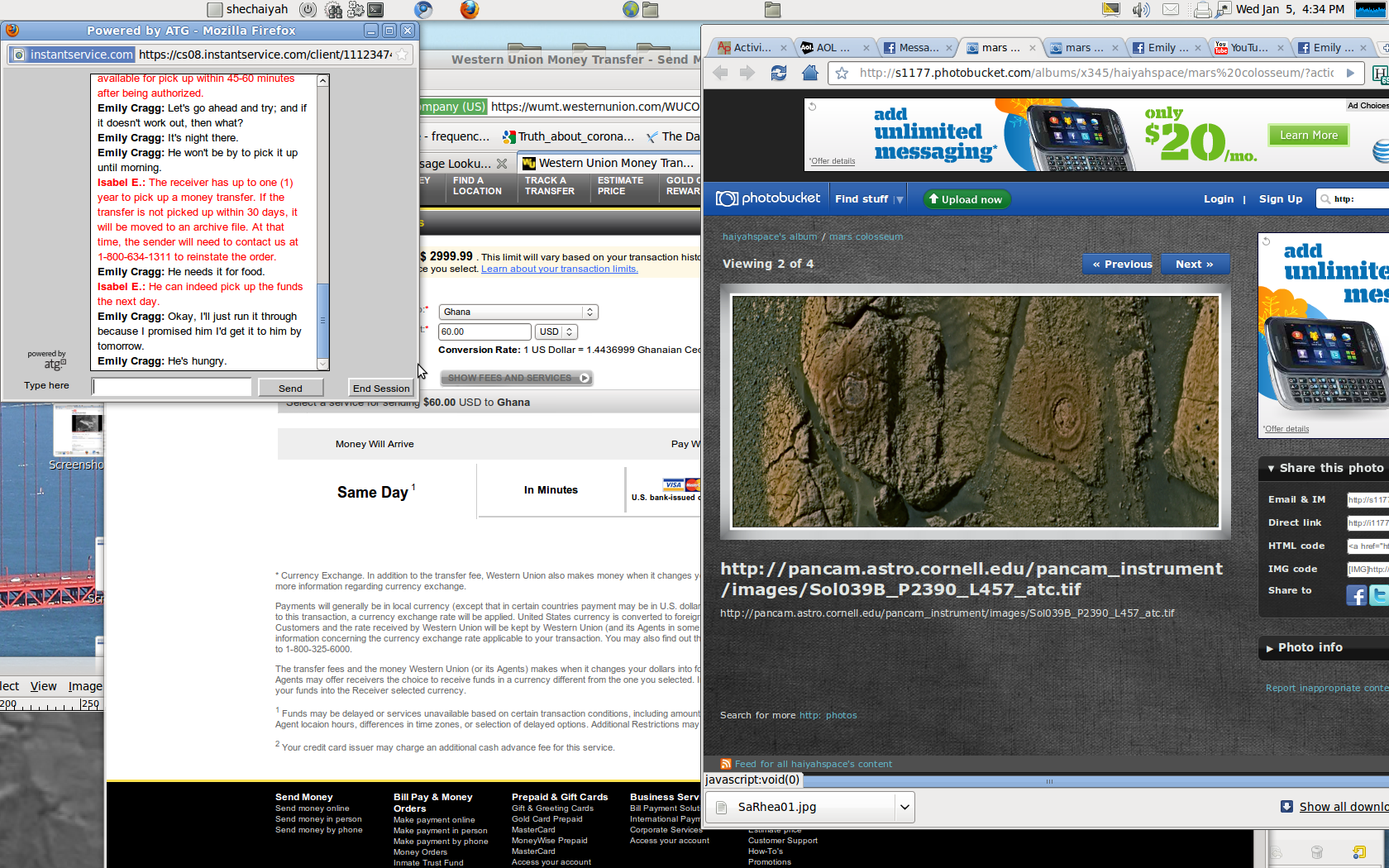Screen dimensions: 1389x868
Task: Click the 60.00 amount input field
Action: pyautogui.click(x=484, y=331)
